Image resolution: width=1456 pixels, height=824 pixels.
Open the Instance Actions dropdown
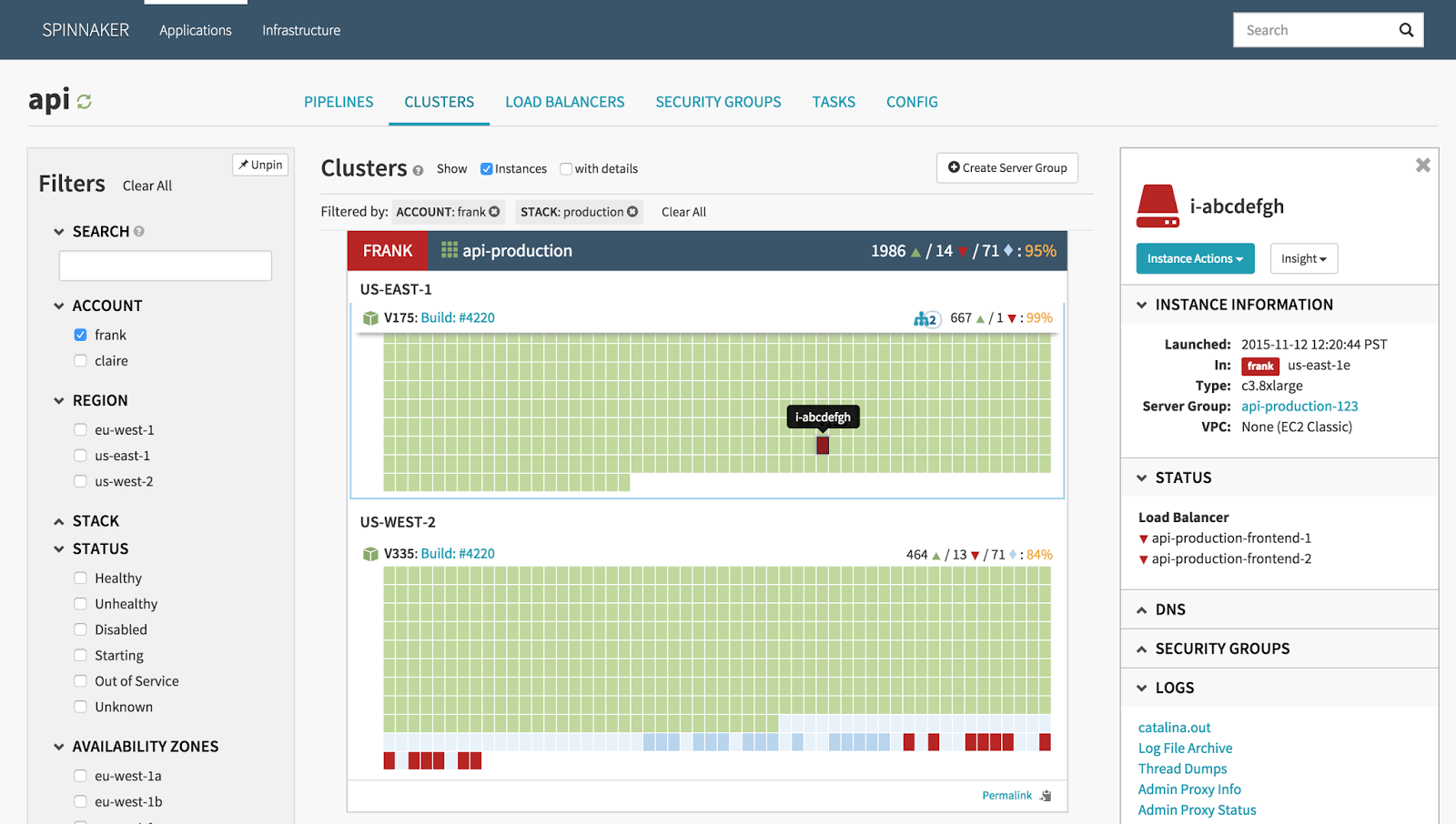click(x=1195, y=258)
